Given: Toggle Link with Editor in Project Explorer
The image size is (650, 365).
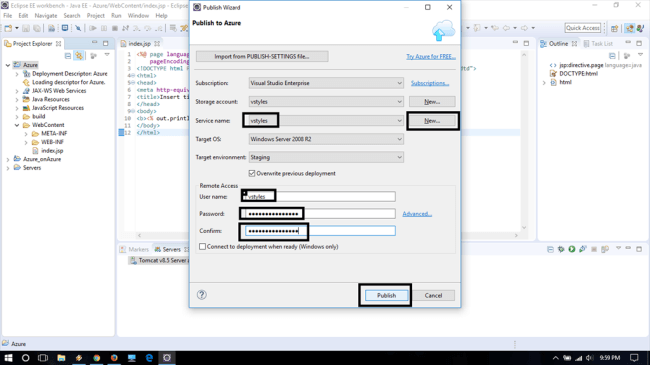Looking at the screenshot, I should (x=79, y=55).
